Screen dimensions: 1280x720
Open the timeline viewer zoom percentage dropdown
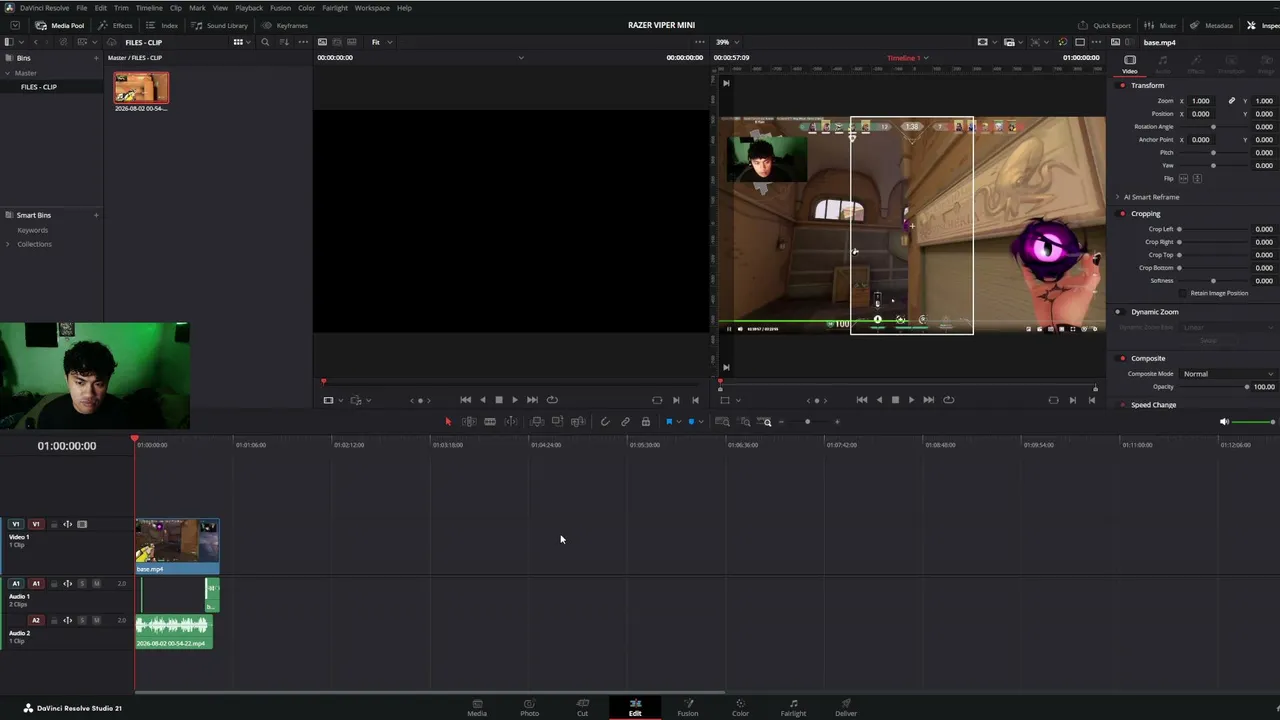(x=727, y=42)
